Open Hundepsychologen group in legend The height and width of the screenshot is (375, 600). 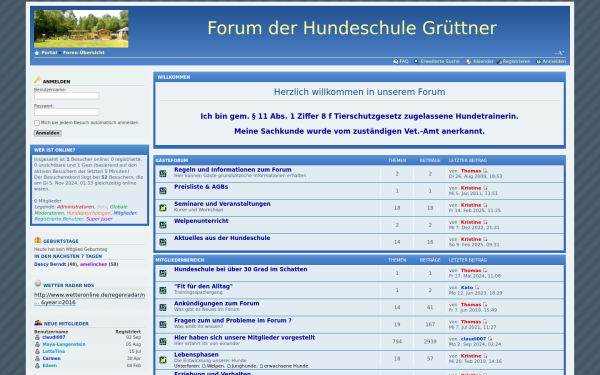tap(88, 213)
